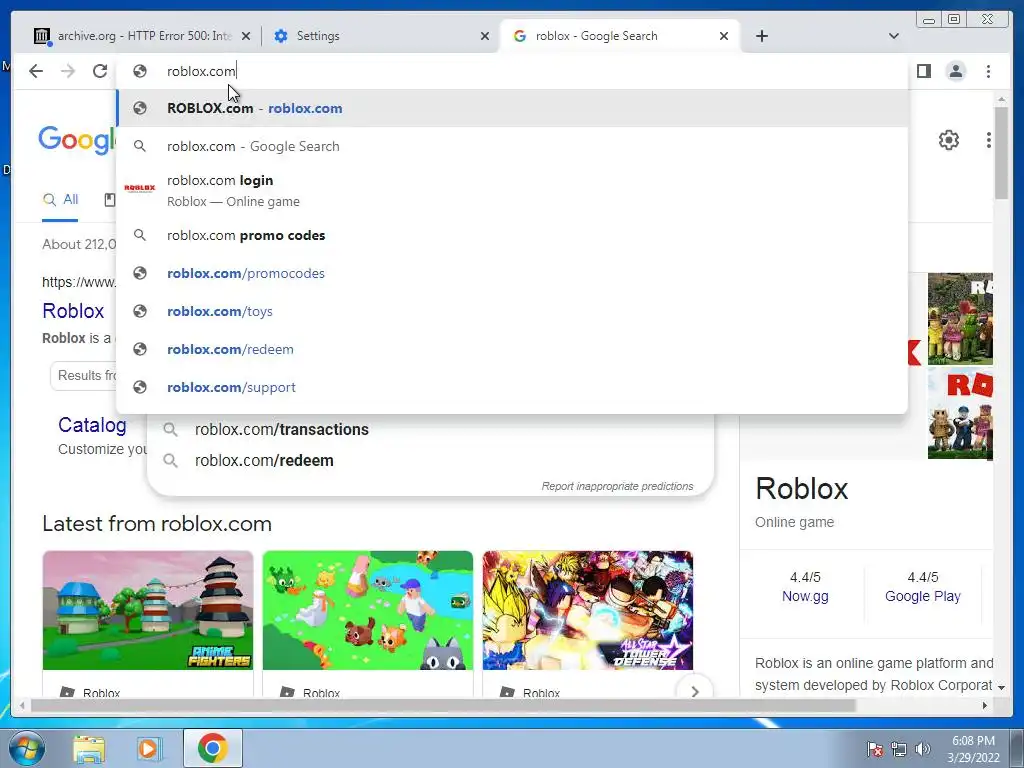The image size is (1024, 768).
Task: Click the browser back arrow
Action: (36, 71)
